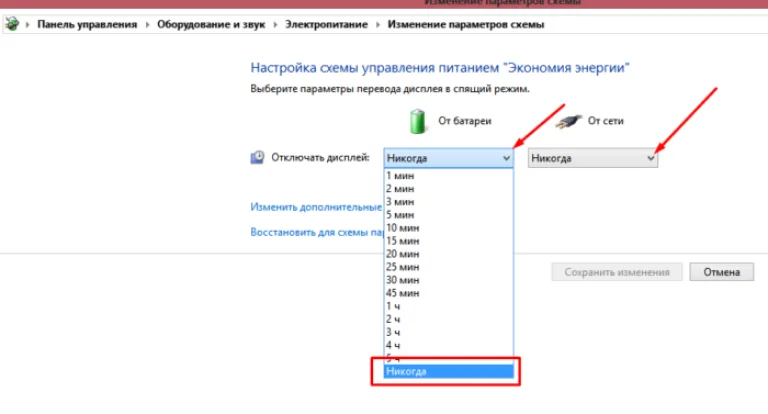Expand arrow after 'Электропитание' breadcrumb
768x414 pixels.
[378, 24]
